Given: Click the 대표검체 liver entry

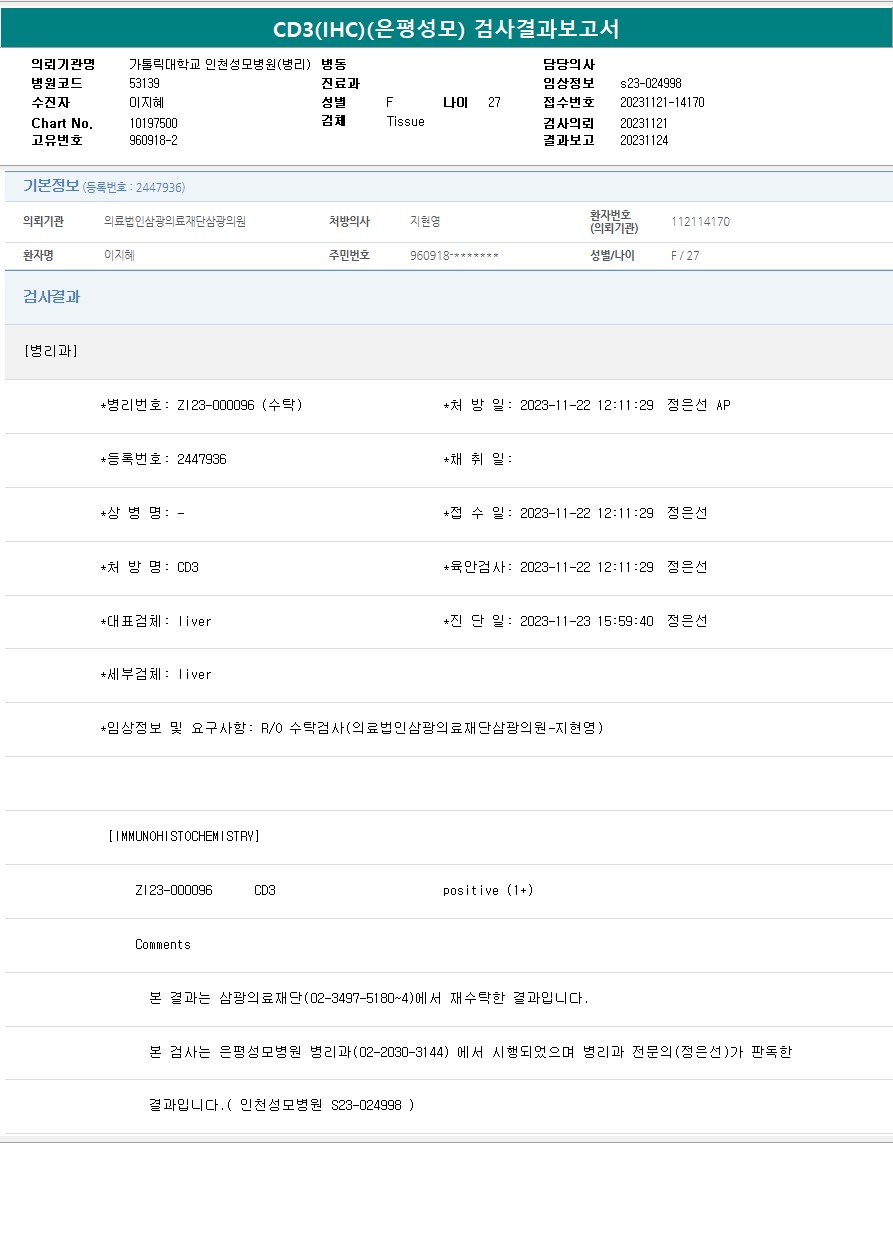Looking at the screenshot, I should pos(156,621).
